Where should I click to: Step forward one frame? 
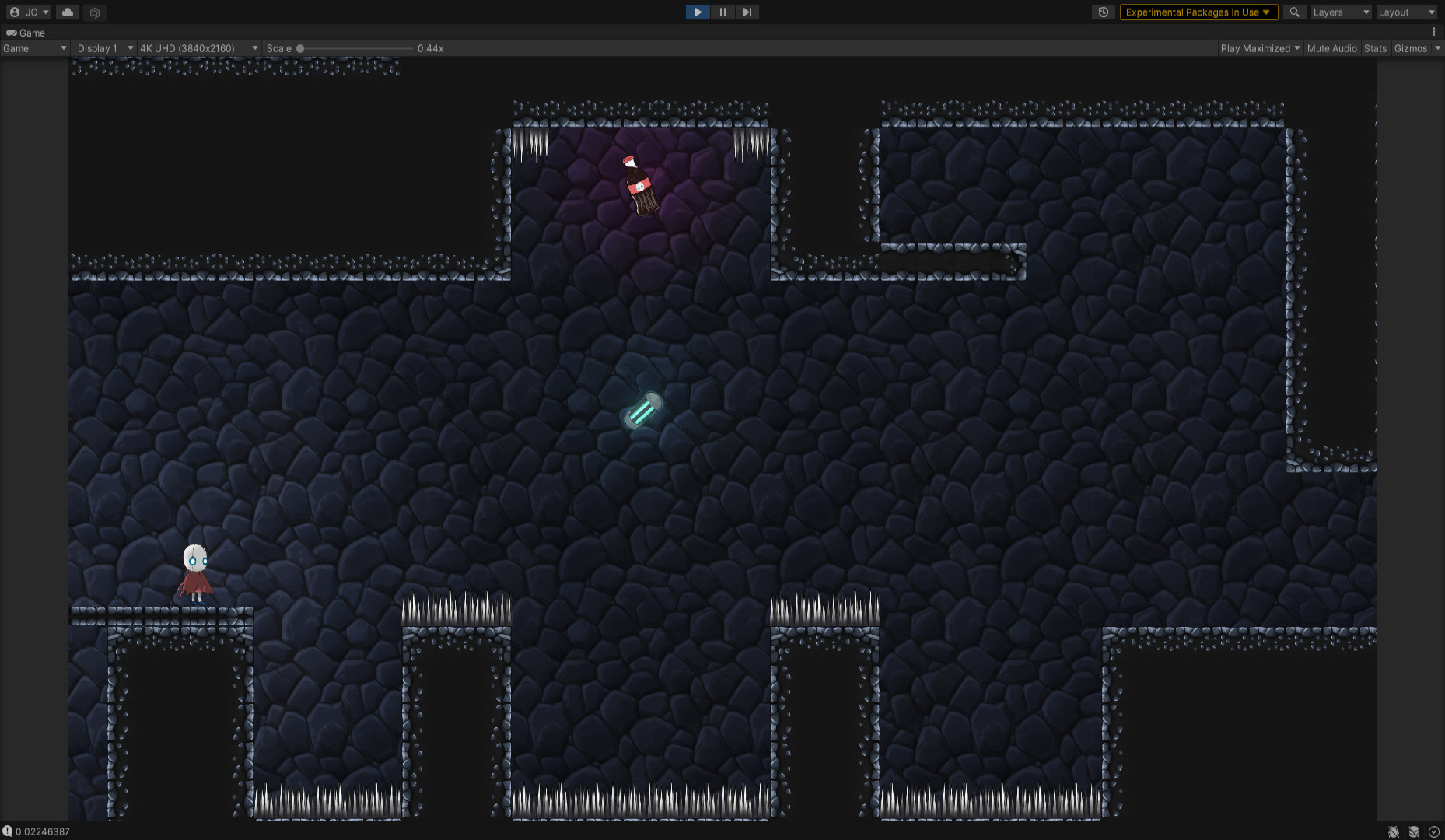(747, 12)
